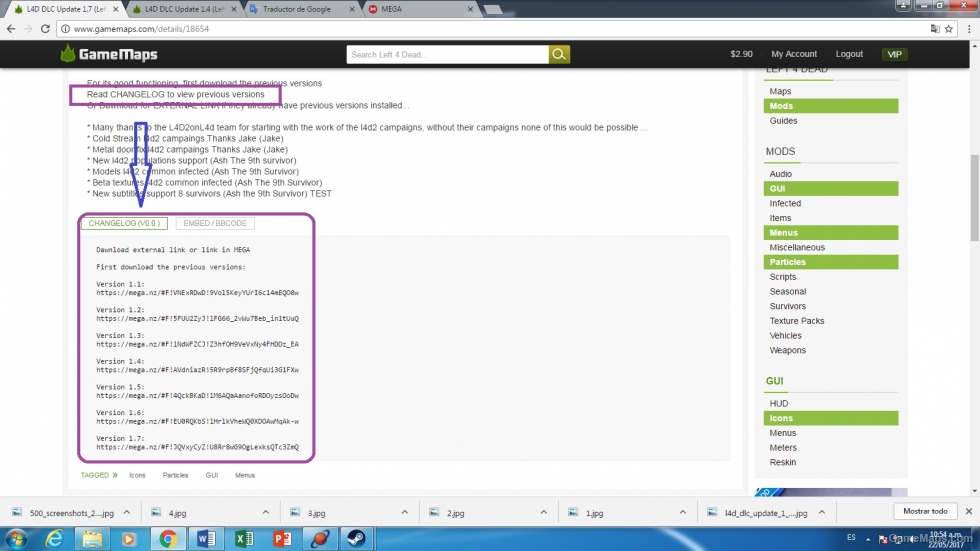Expand options for l4d_dlc_update_1 download
Screen dimensions: 980x551
[x=822, y=512]
